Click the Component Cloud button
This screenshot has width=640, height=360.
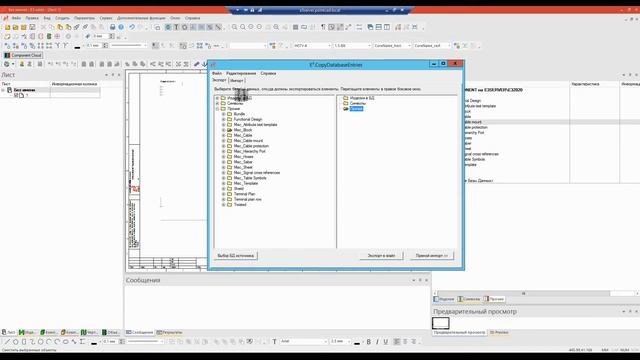click(x=23, y=55)
